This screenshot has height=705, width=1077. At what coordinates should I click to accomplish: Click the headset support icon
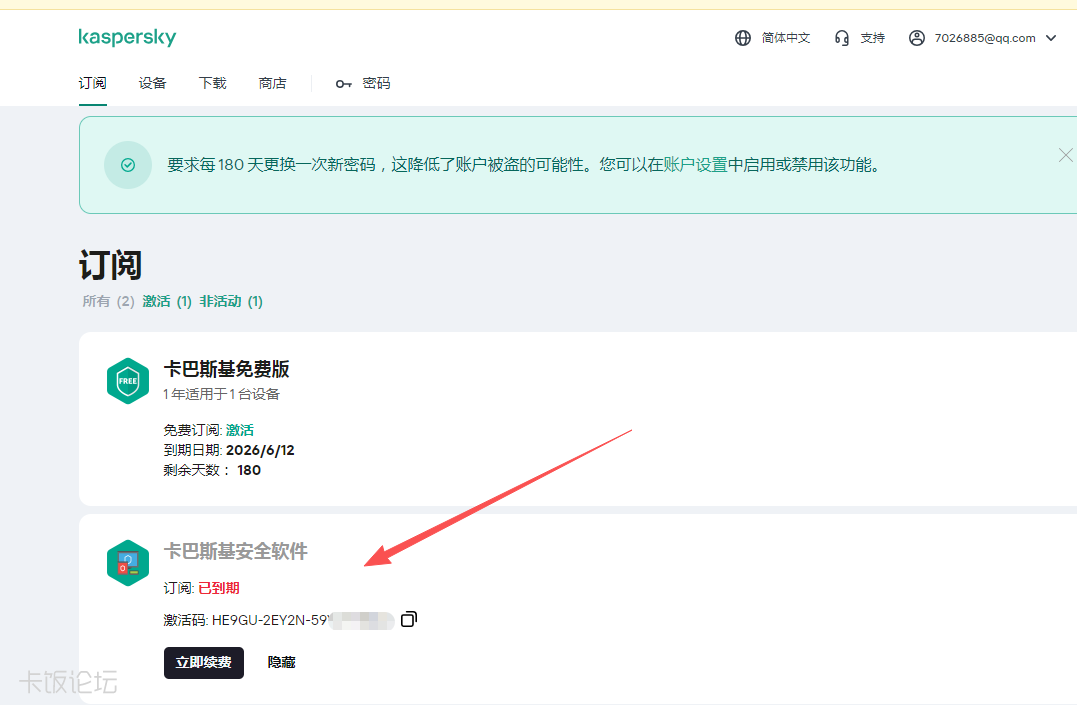tap(842, 38)
